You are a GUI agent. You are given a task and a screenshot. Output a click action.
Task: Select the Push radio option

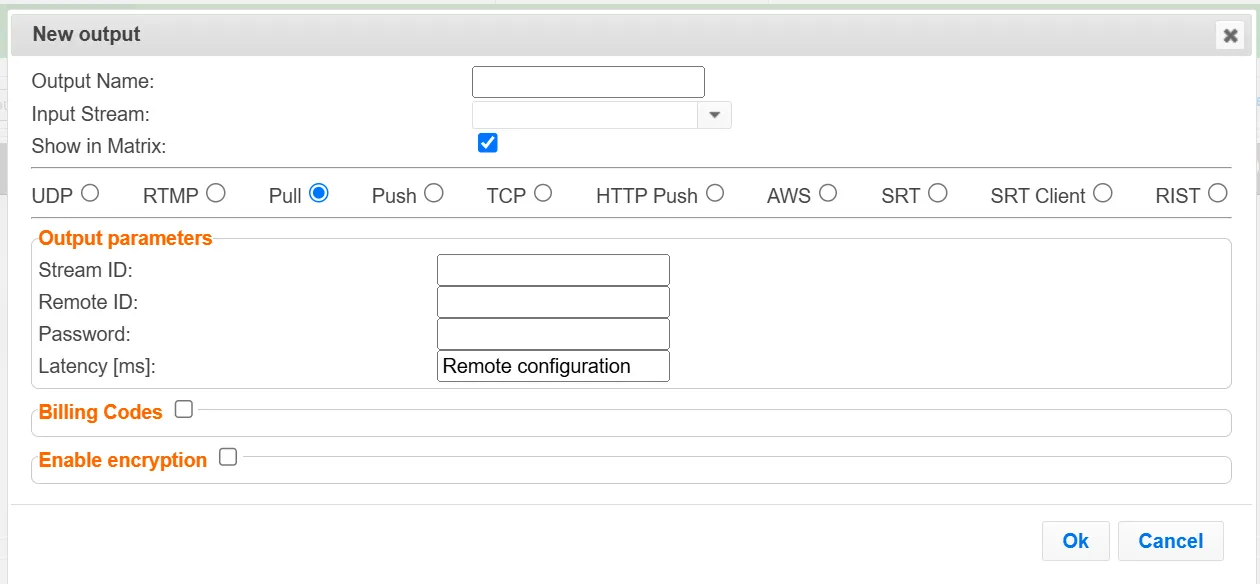point(434,193)
